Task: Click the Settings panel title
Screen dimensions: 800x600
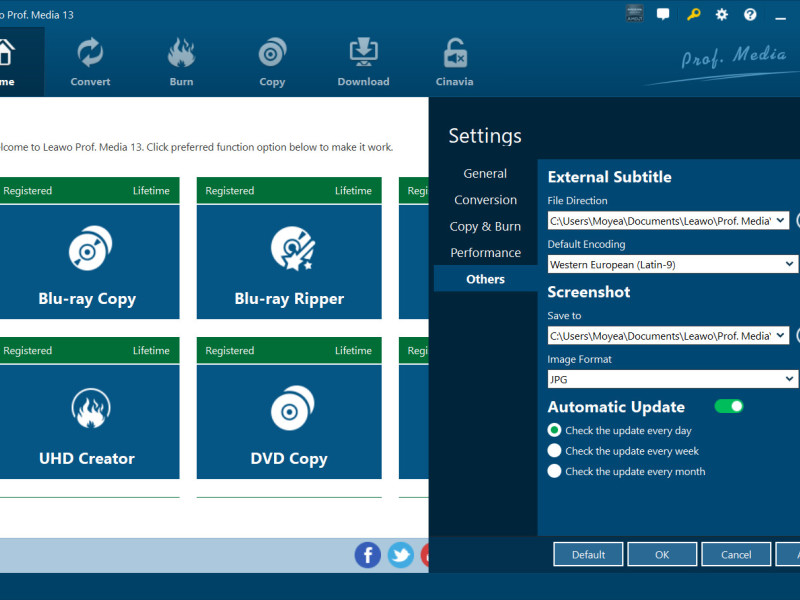Action: point(485,136)
